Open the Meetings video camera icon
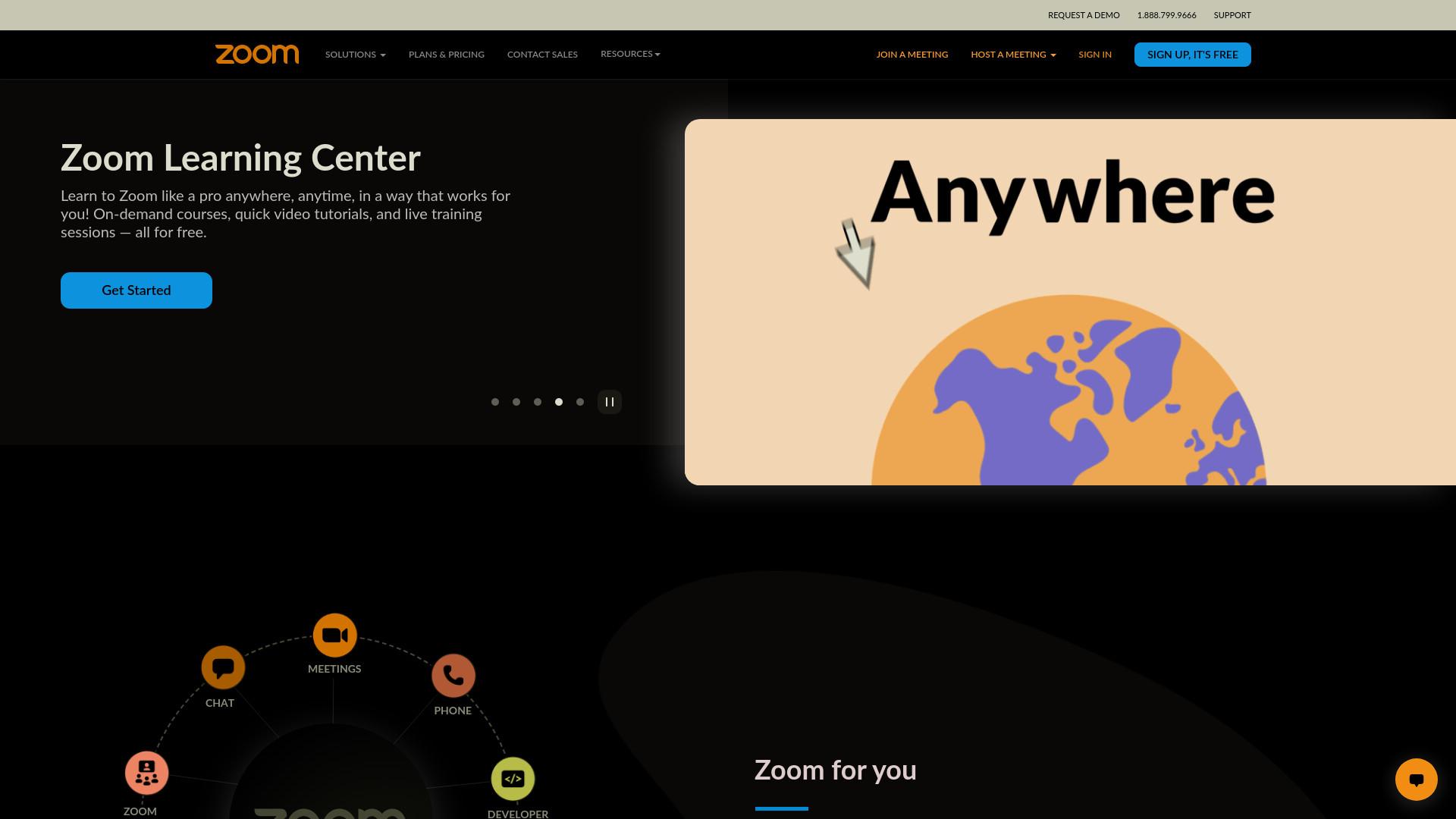The image size is (1456, 819). 334,635
